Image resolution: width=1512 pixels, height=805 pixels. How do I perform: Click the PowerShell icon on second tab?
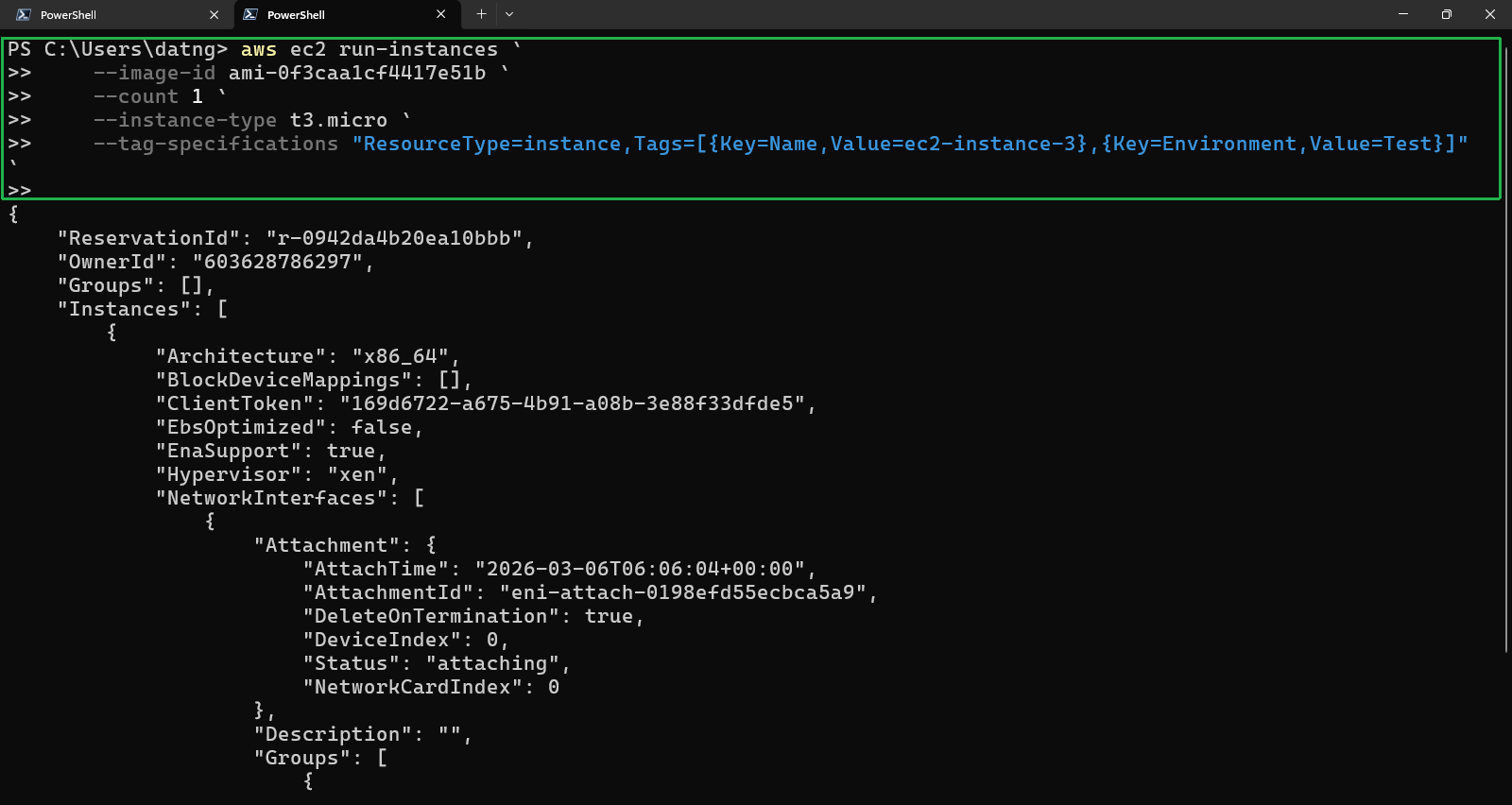point(250,14)
